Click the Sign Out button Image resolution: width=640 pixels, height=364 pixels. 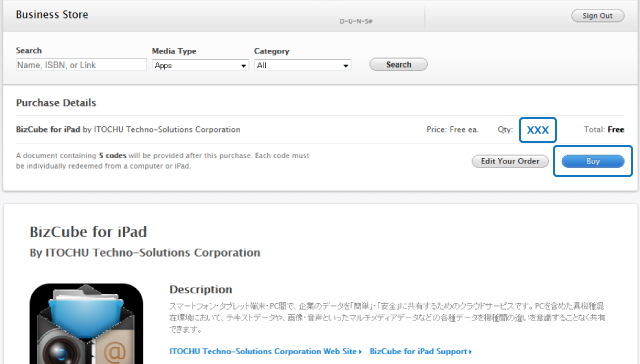click(x=598, y=16)
